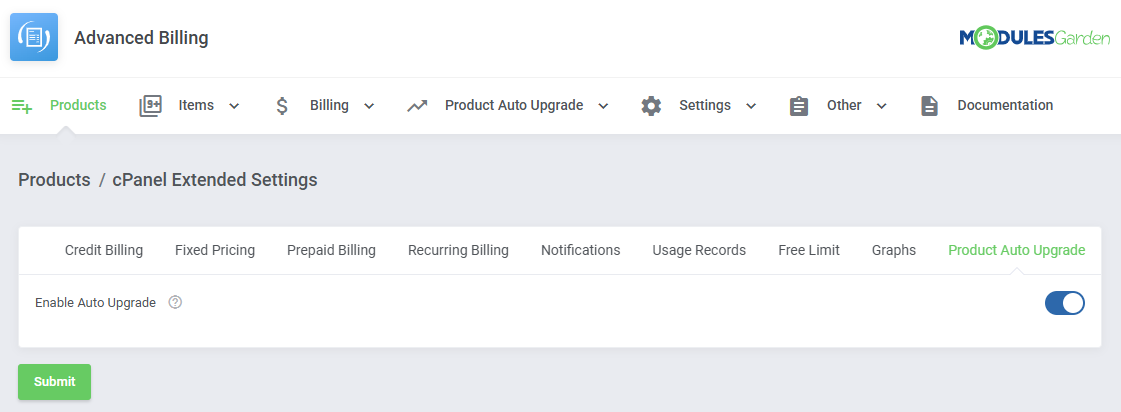Switch to the Prepaid Billing tab

coord(331,250)
